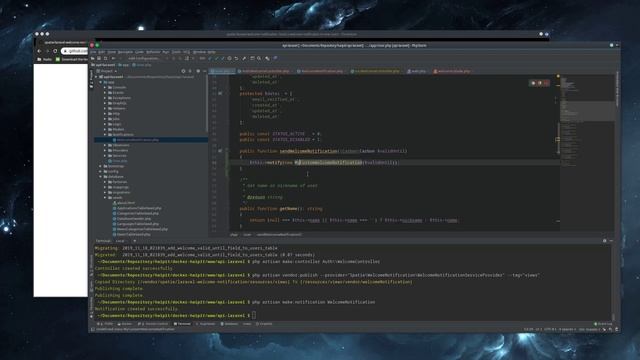Click the Project panel settings gear
The height and width of the screenshot is (360, 640).
[x=198, y=71]
